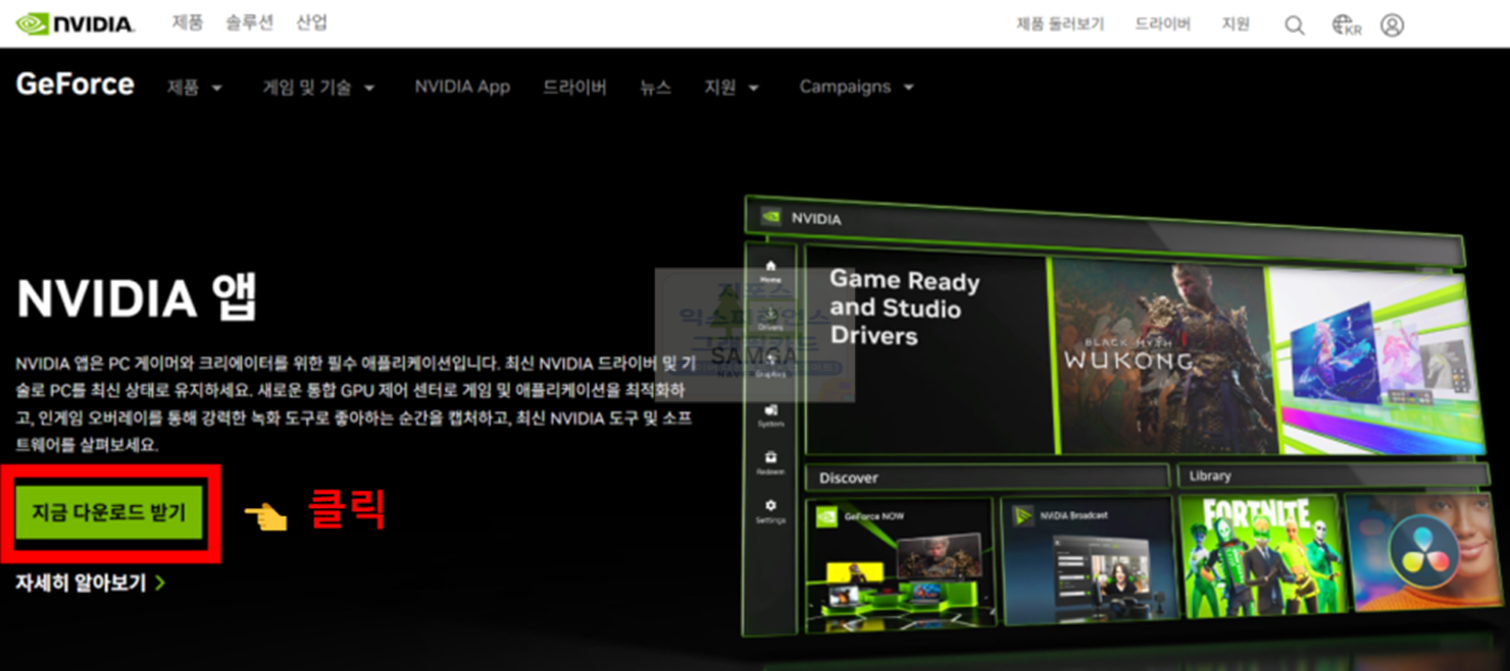Click 지금 다운로드 받기 button

(x=109, y=513)
